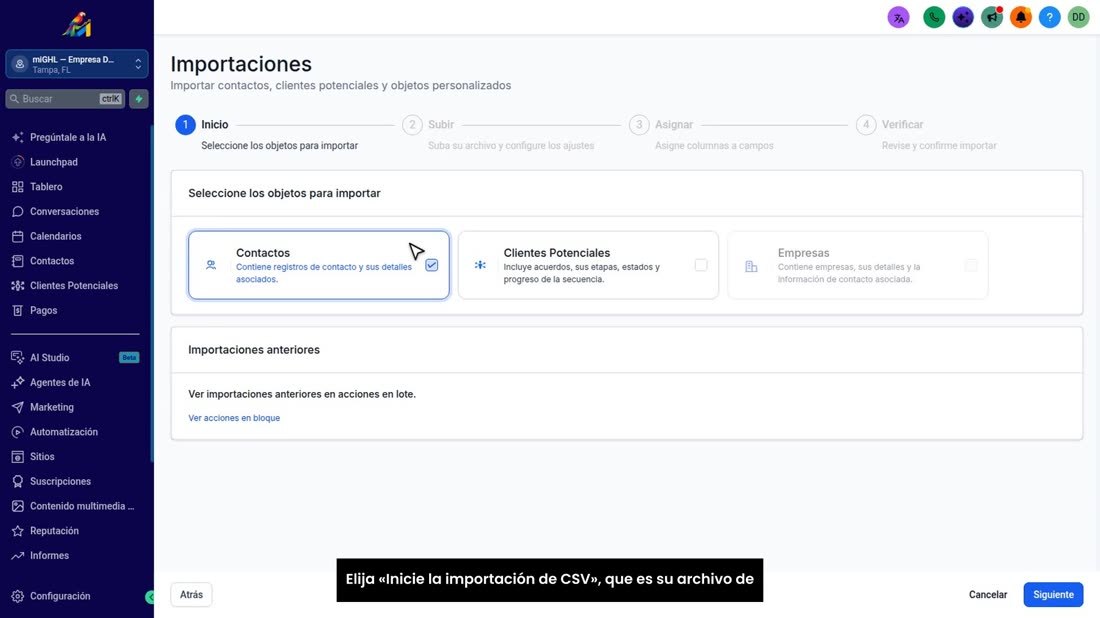Click the parrot logo in the sidebar

click(x=76, y=25)
